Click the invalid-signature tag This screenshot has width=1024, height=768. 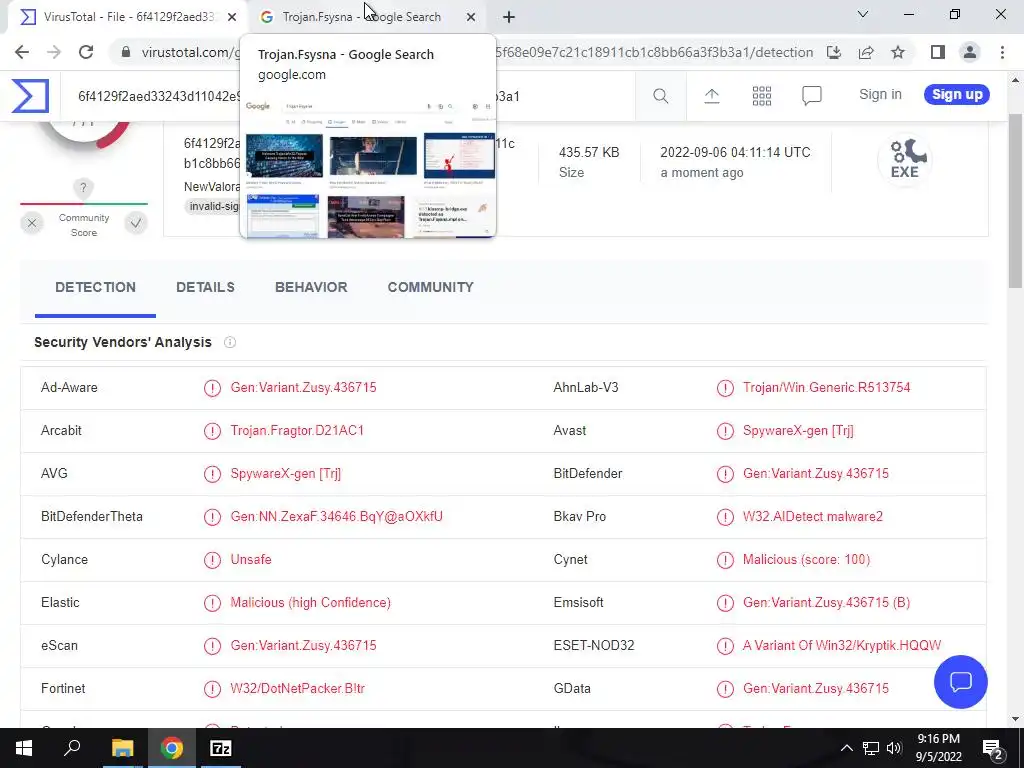[213, 206]
